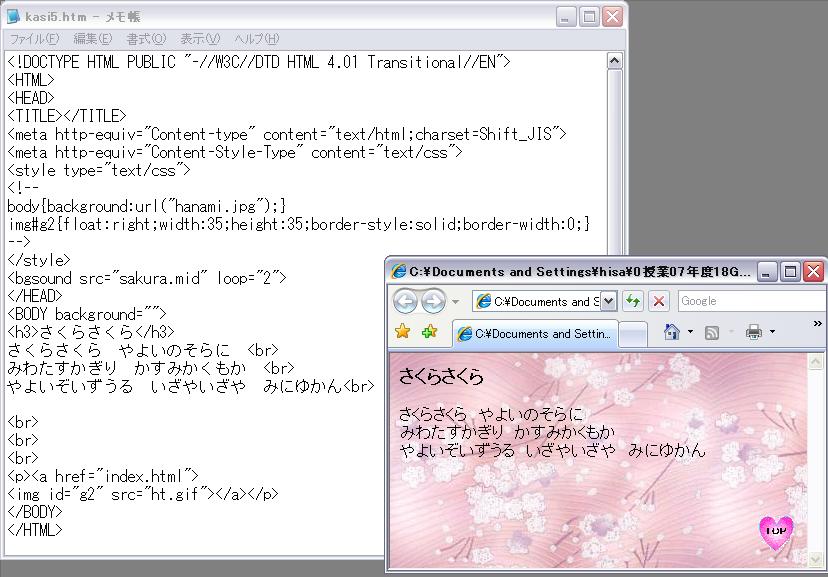Open the 表示(V) menu in Notepad

click(200, 39)
